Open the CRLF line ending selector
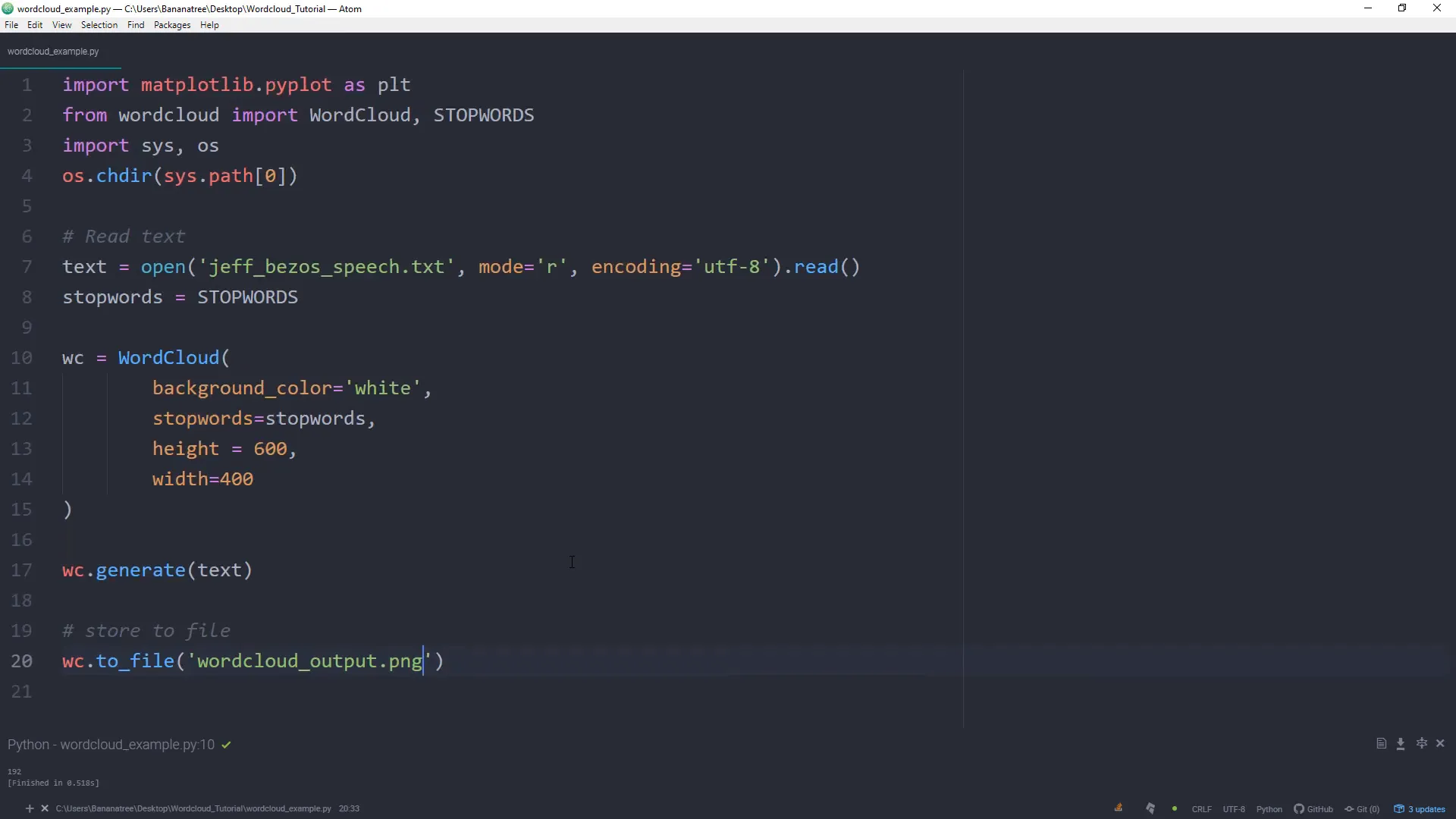 (x=1201, y=809)
